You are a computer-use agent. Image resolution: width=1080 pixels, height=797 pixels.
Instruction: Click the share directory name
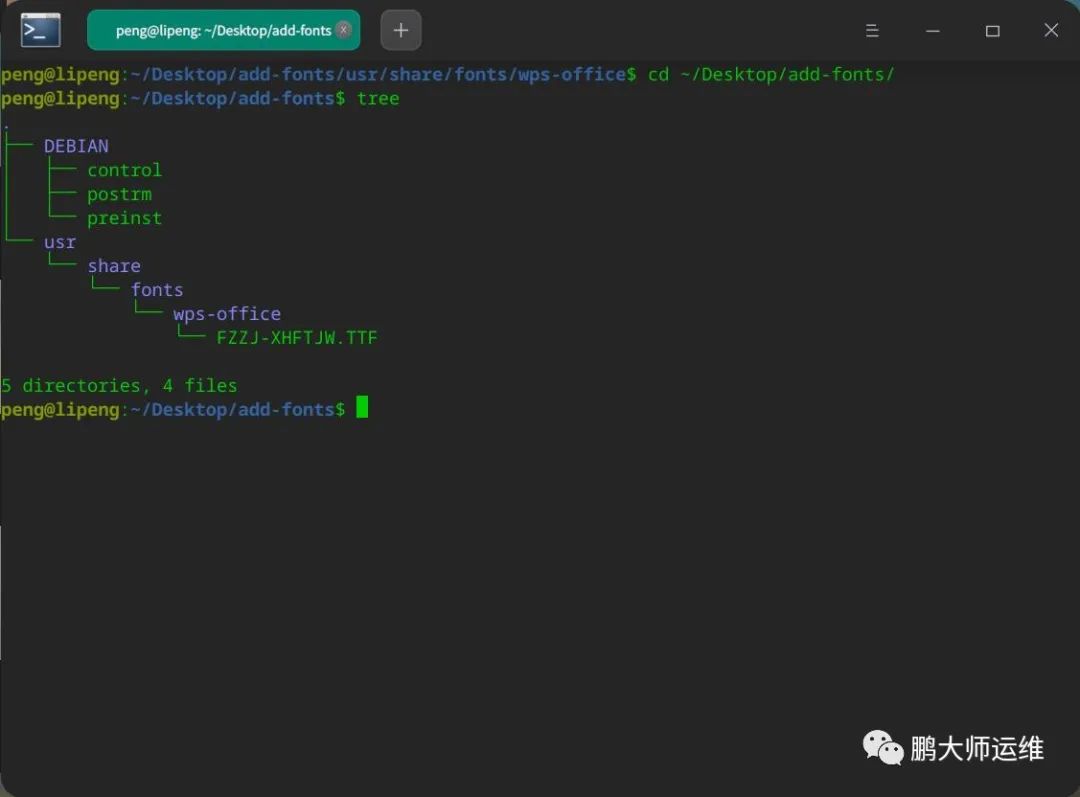114,266
